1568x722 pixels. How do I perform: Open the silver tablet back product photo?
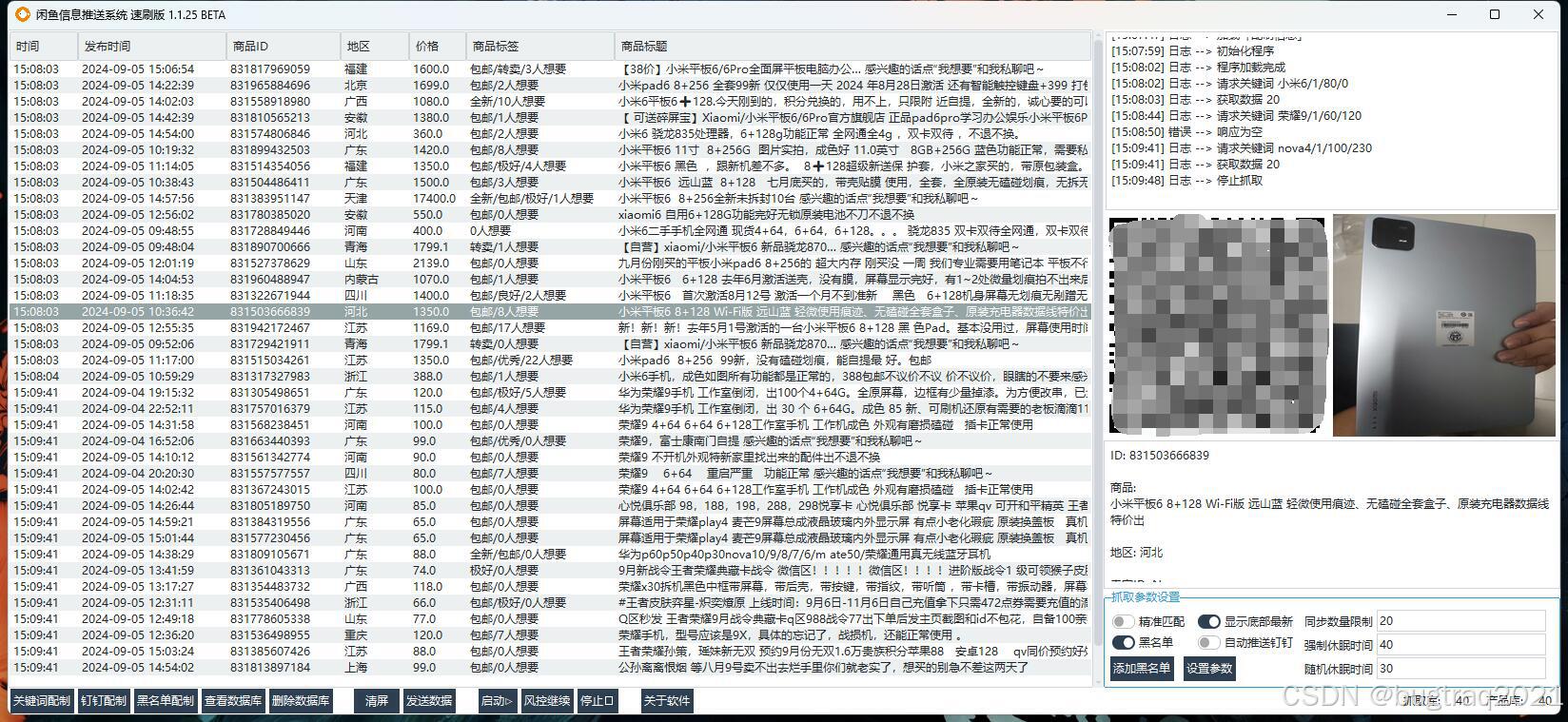(x=1444, y=325)
